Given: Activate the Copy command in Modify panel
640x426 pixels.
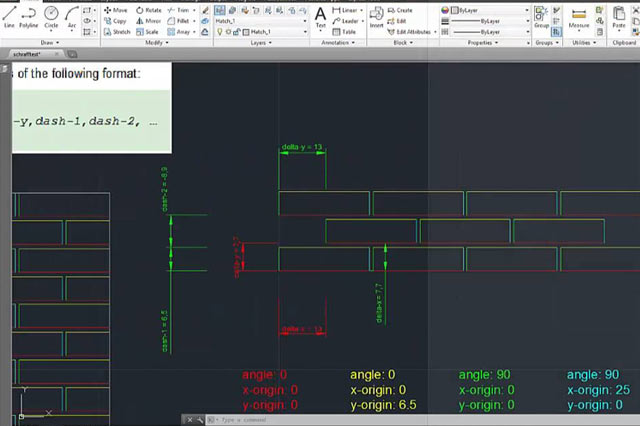Looking at the screenshot, I should 116,21.
